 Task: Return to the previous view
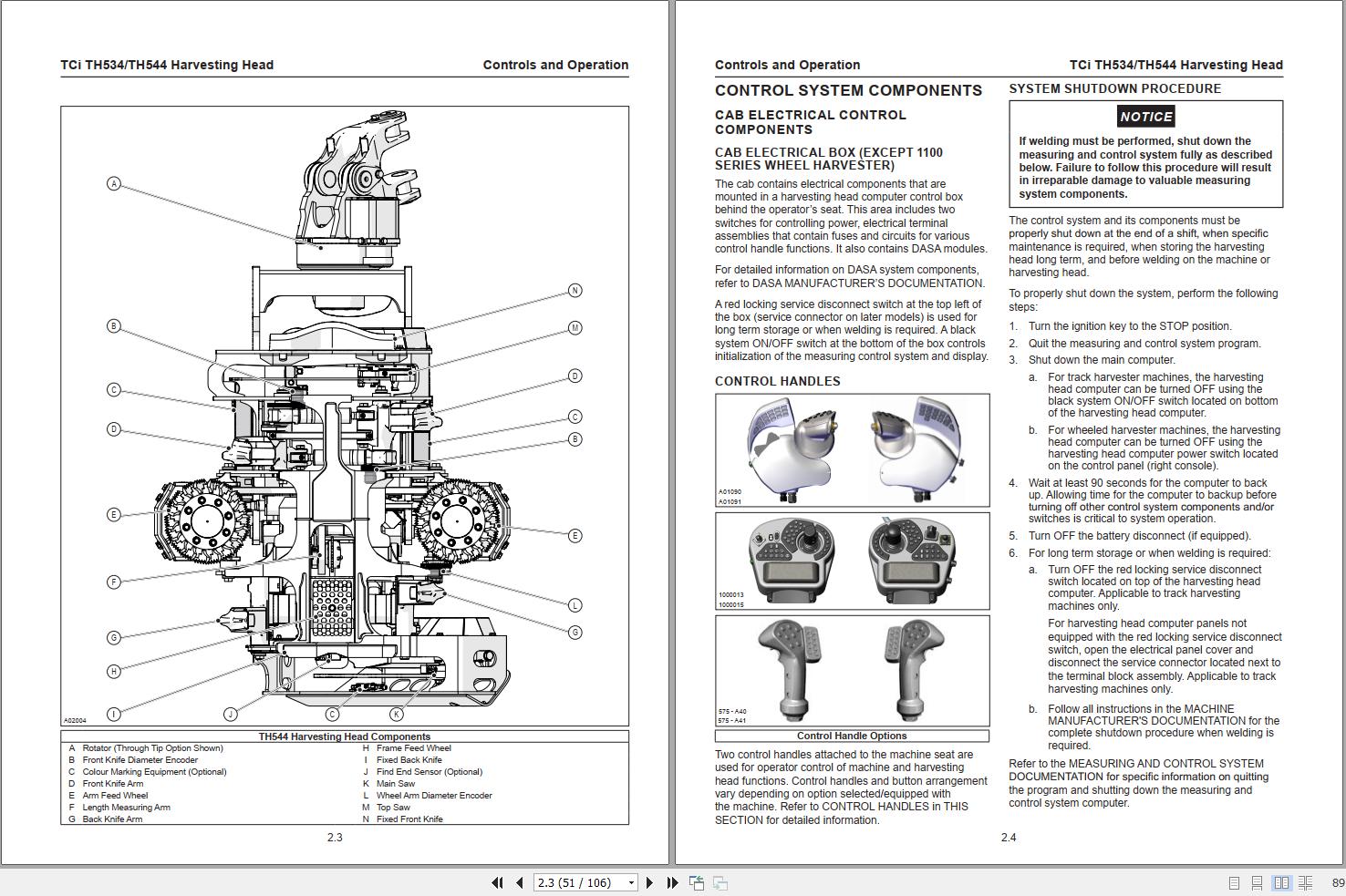pyautogui.click(x=697, y=883)
